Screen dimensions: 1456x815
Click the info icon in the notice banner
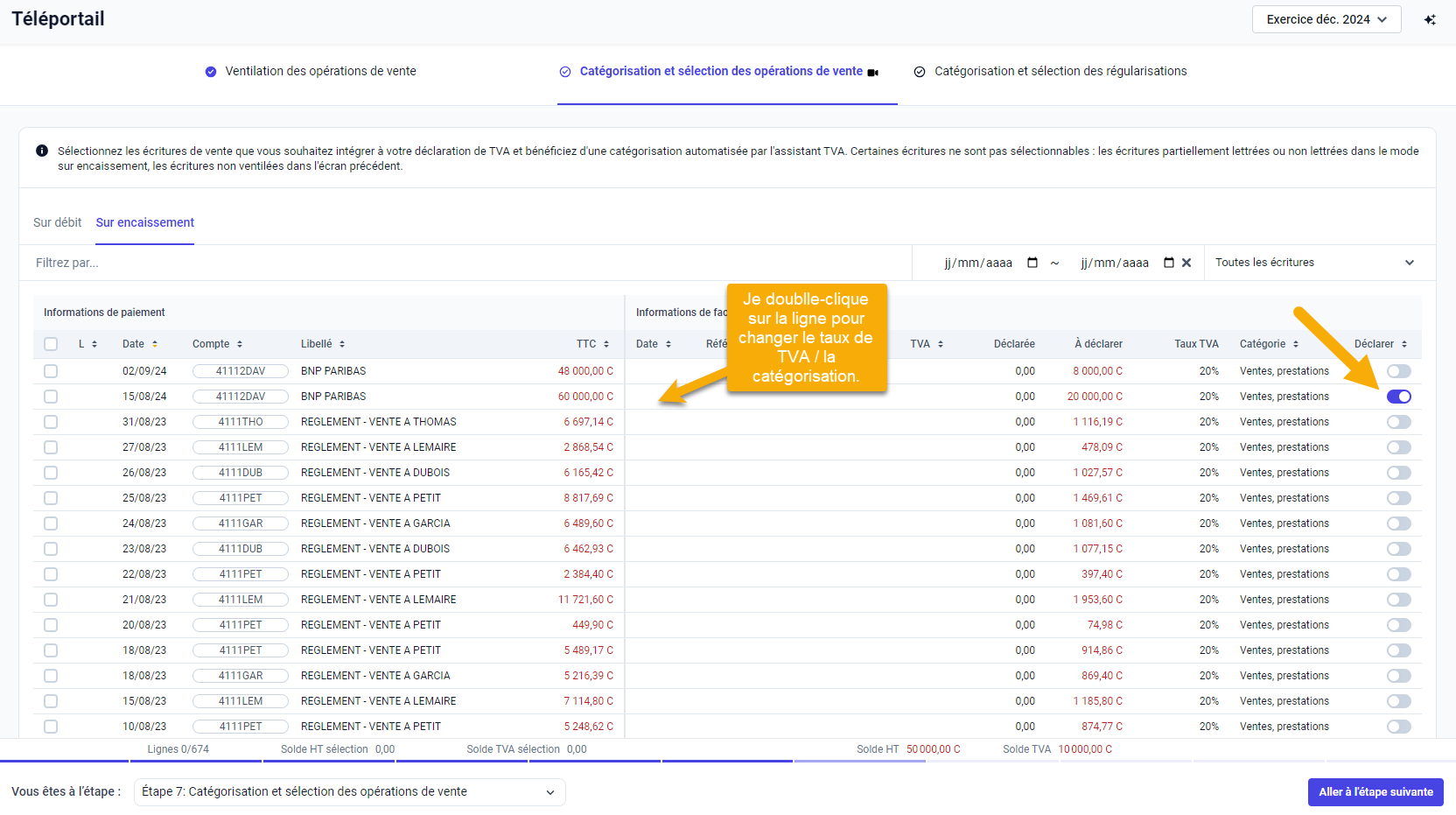click(x=42, y=151)
